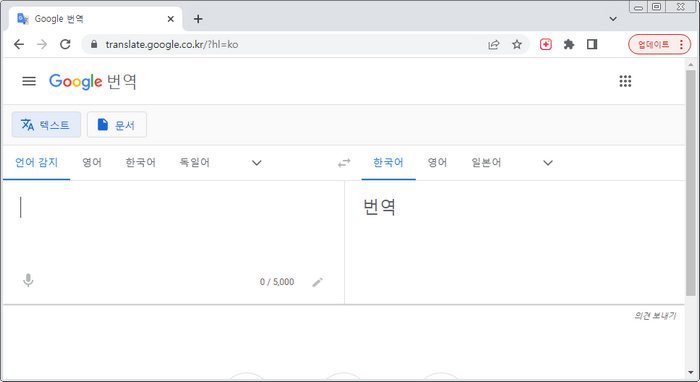Select the 텍스트 translation mode
The width and height of the screenshot is (700, 382).
[46, 125]
